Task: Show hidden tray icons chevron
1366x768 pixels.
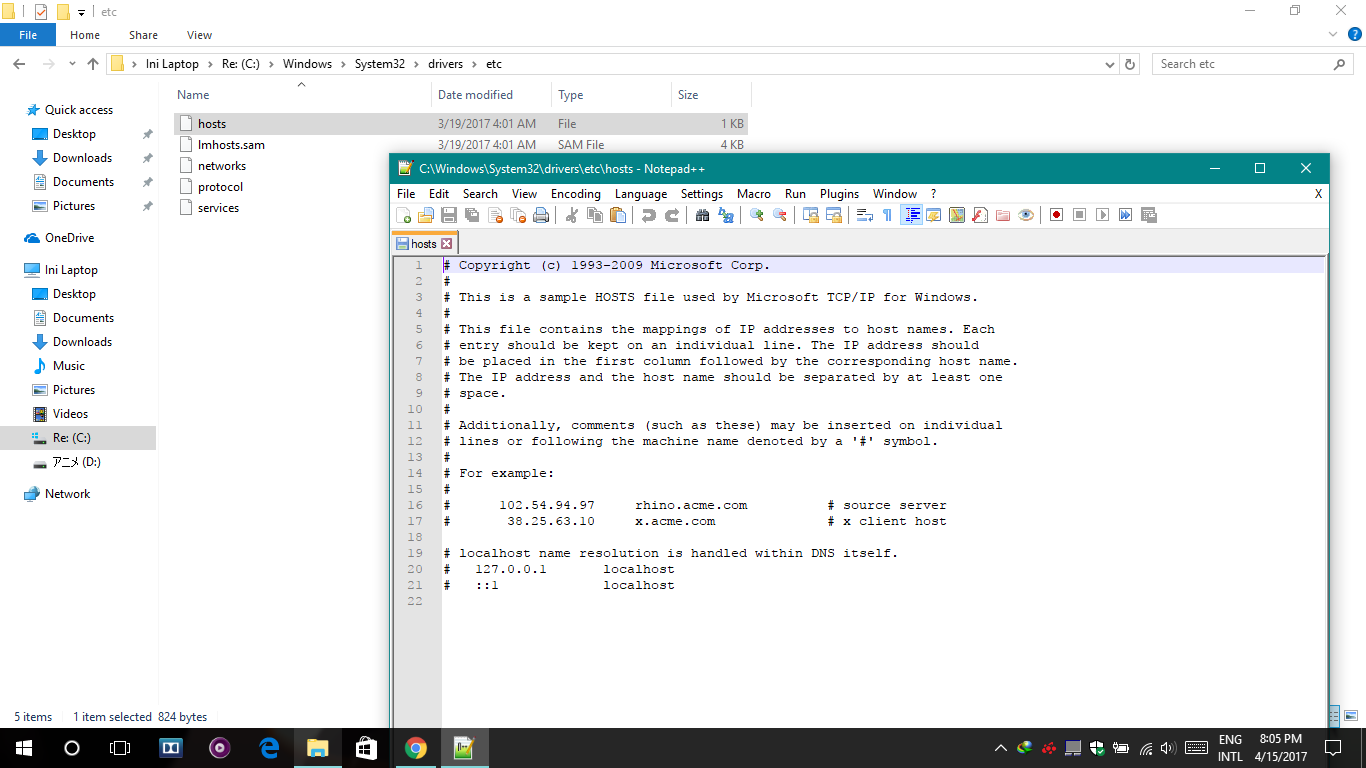Action: 1001,748
